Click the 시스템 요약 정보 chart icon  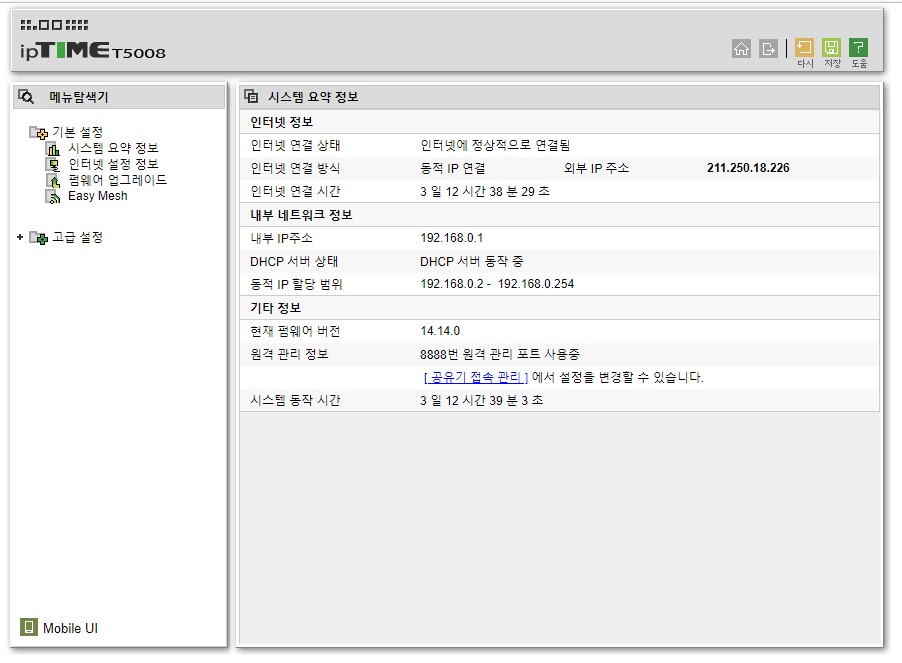pyautogui.click(x=53, y=148)
